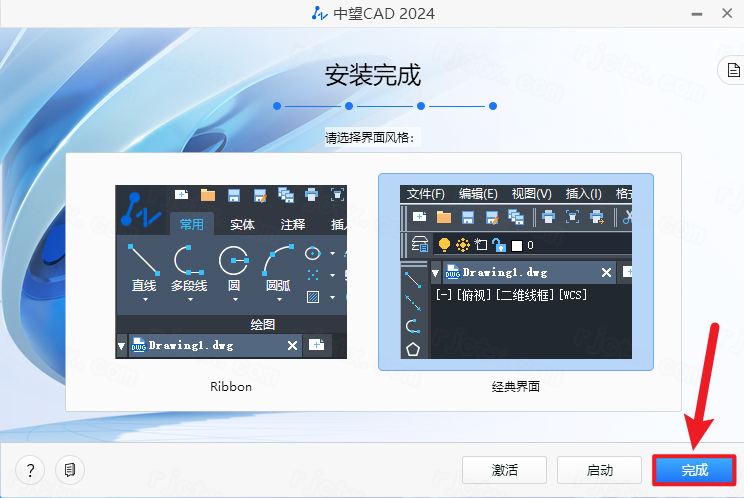Click the 圆弧 arc tool icon

278,259
